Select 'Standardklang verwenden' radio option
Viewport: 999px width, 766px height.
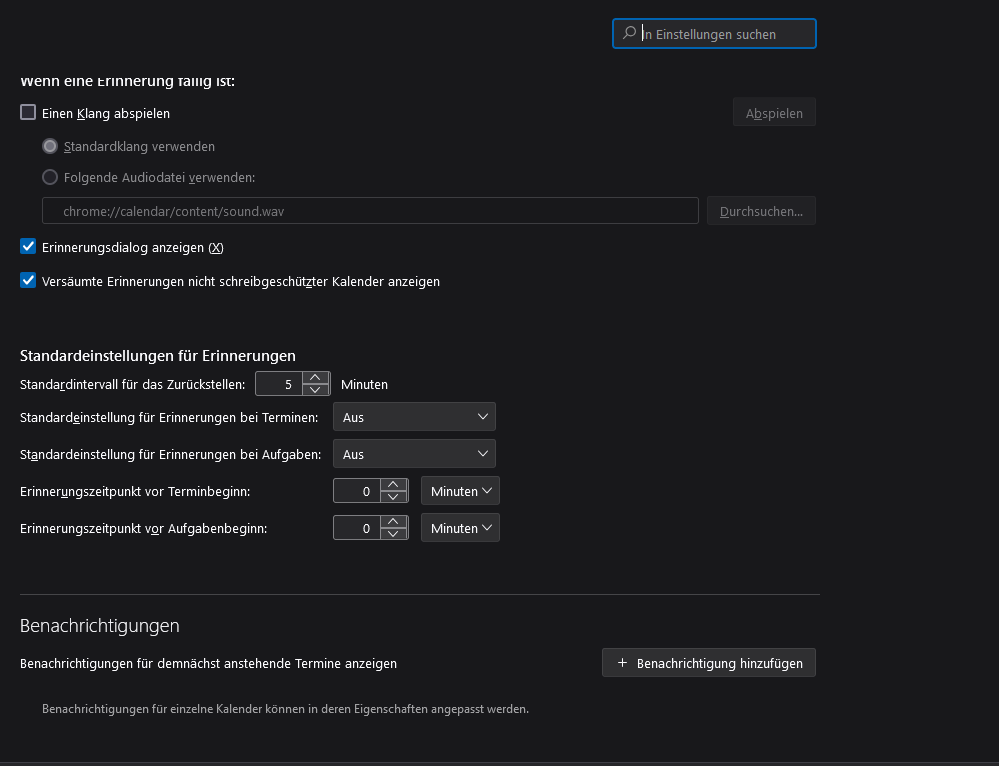pos(50,146)
